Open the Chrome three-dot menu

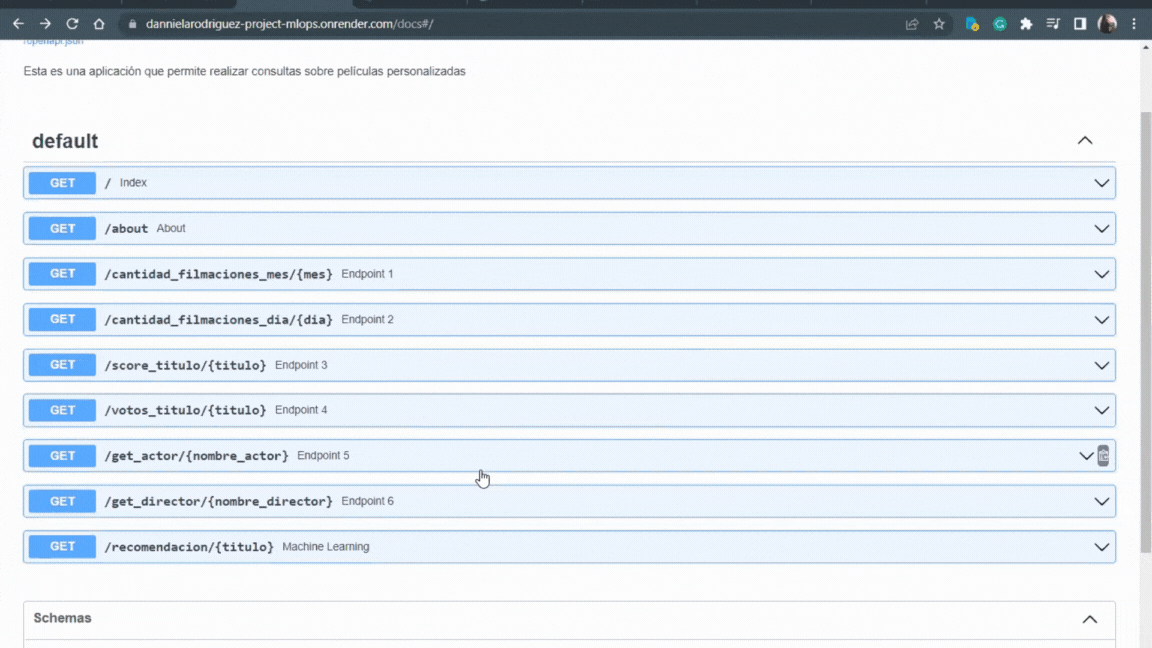point(1134,24)
